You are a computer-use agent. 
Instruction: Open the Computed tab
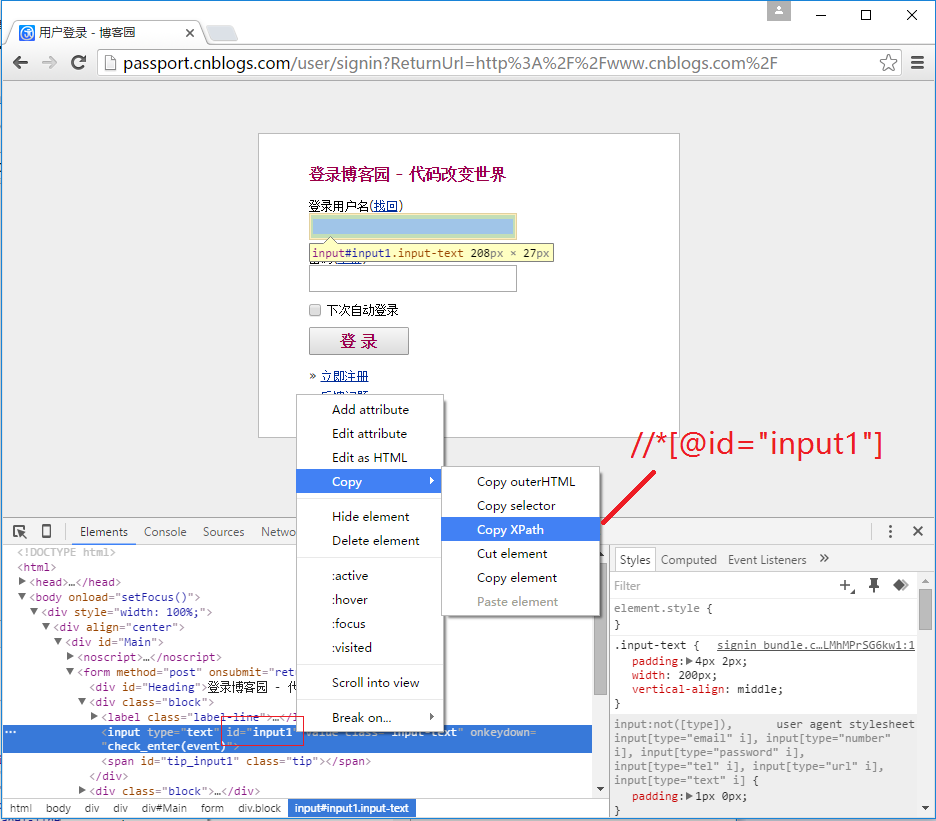688,560
